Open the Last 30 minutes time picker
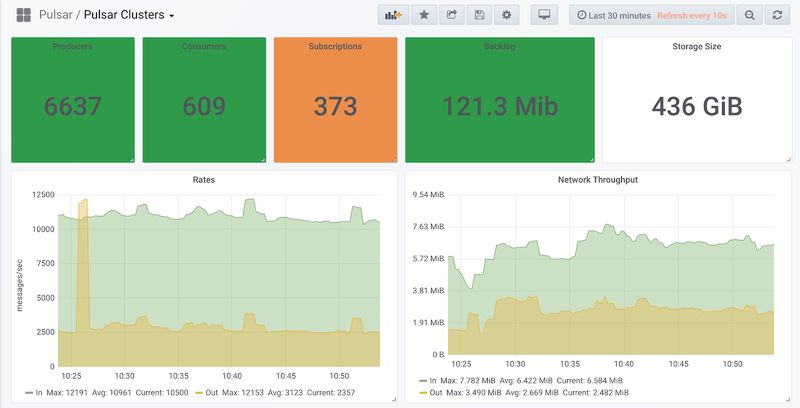800x408 pixels. click(x=614, y=15)
